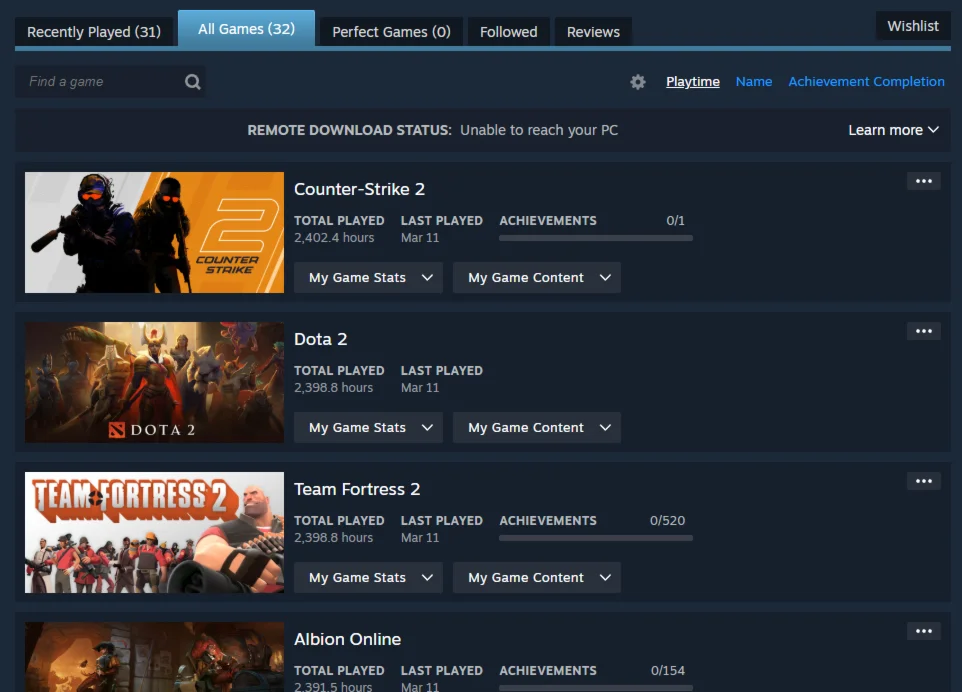Select the All Games (32) tab

pos(247,29)
